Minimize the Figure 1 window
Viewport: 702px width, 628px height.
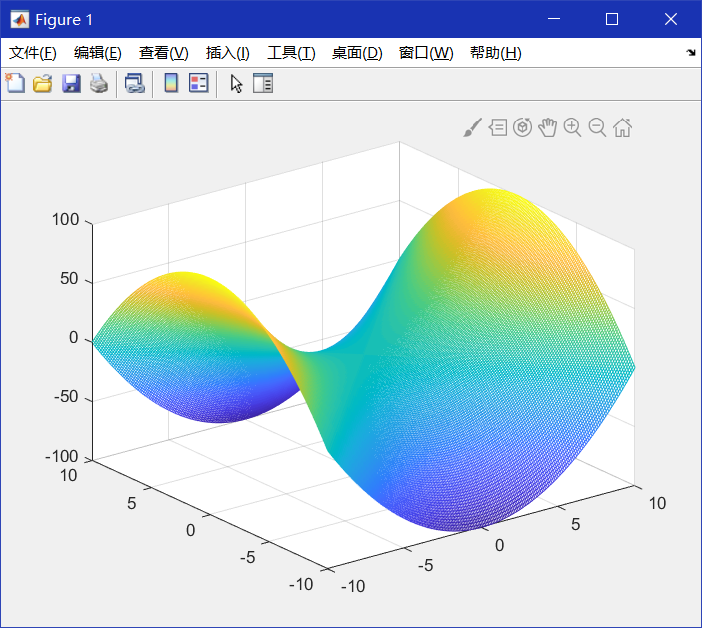[554, 19]
